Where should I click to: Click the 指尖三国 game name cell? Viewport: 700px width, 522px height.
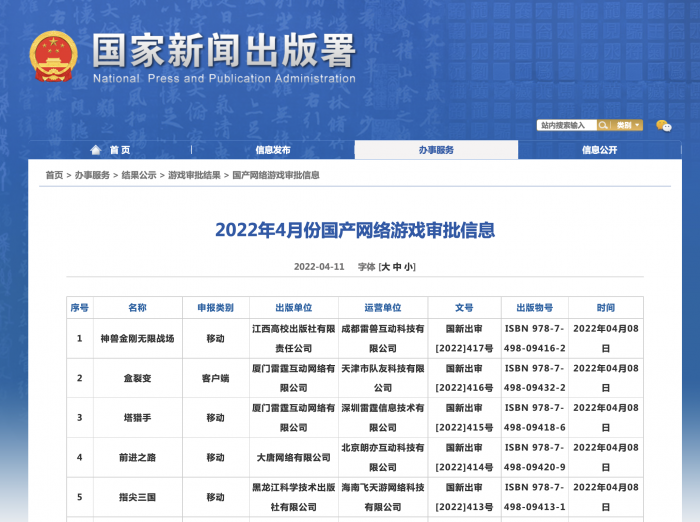(x=137, y=497)
